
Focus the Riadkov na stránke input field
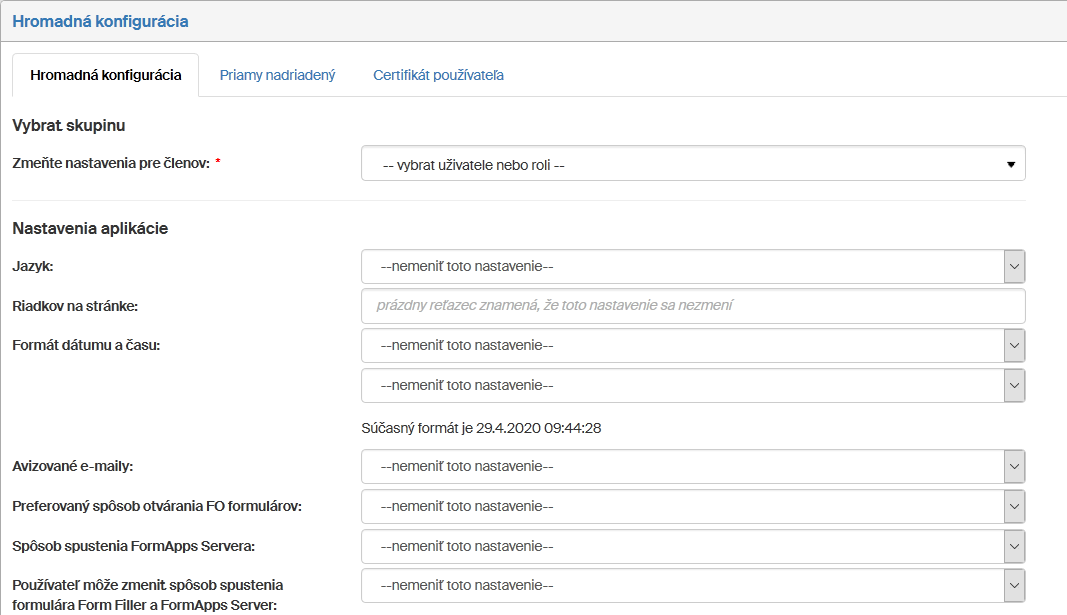pos(692,306)
